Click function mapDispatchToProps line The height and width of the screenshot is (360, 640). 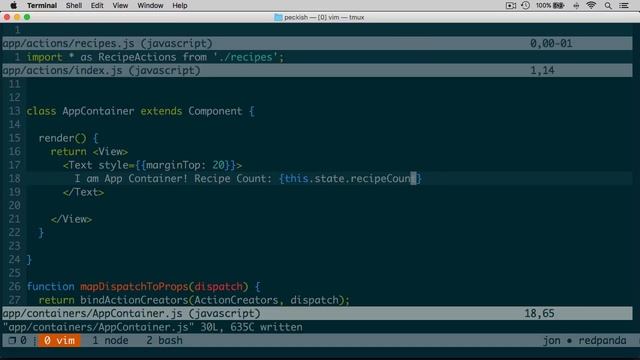tap(143, 287)
